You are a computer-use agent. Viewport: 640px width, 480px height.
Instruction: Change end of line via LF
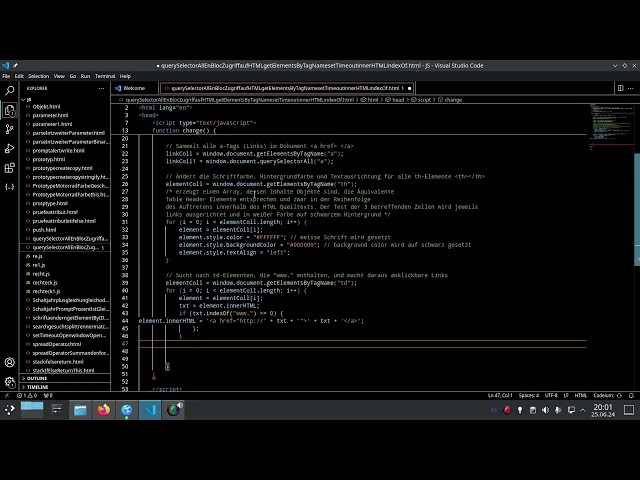566,395
